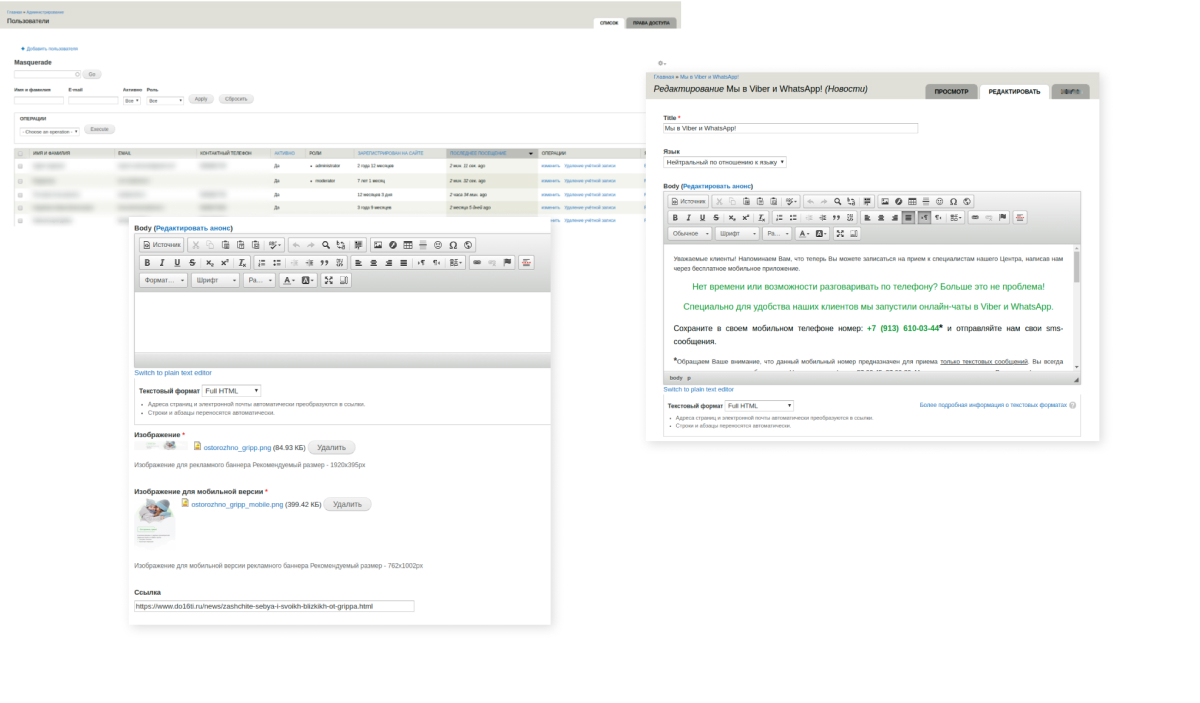Open Find (magnifier) in the Viber news editor
Viewport: 1200px width, 703px height.
click(838, 202)
